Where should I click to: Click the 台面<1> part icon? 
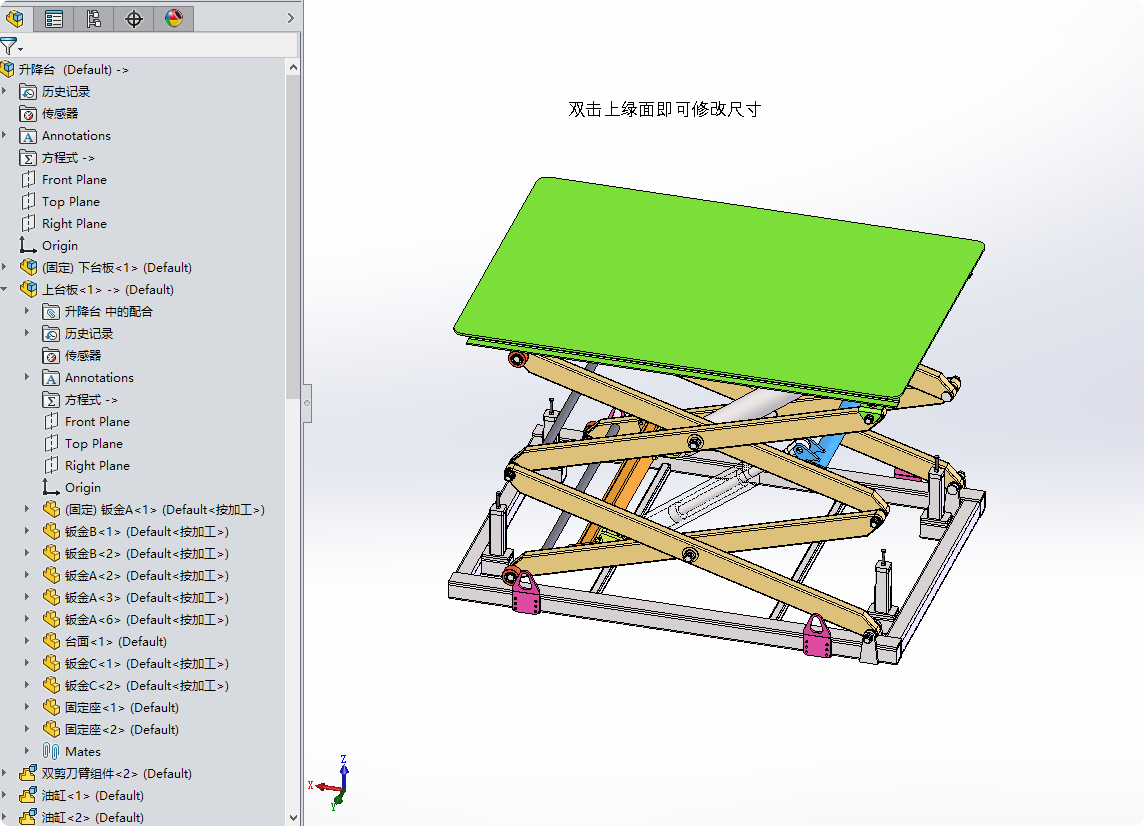coord(51,641)
